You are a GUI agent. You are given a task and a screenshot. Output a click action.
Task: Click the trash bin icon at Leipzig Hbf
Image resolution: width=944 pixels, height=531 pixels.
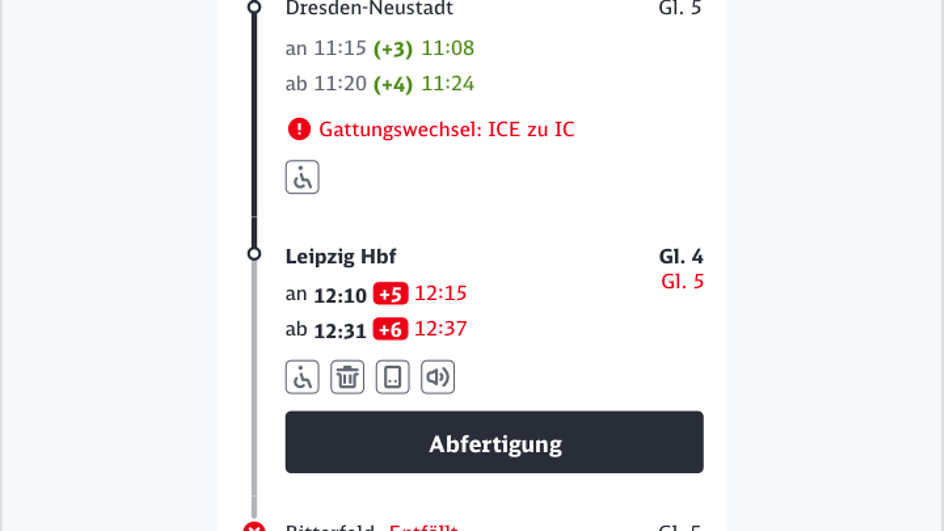tap(347, 377)
